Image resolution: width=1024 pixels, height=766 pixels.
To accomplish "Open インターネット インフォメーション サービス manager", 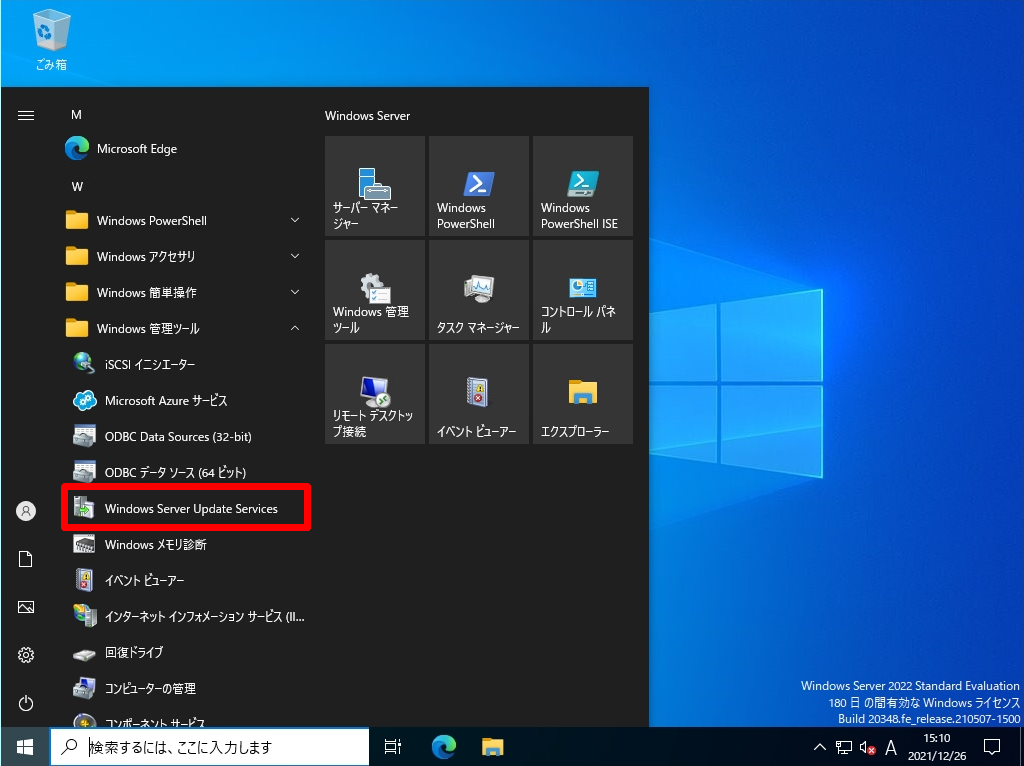I will point(185,616).
